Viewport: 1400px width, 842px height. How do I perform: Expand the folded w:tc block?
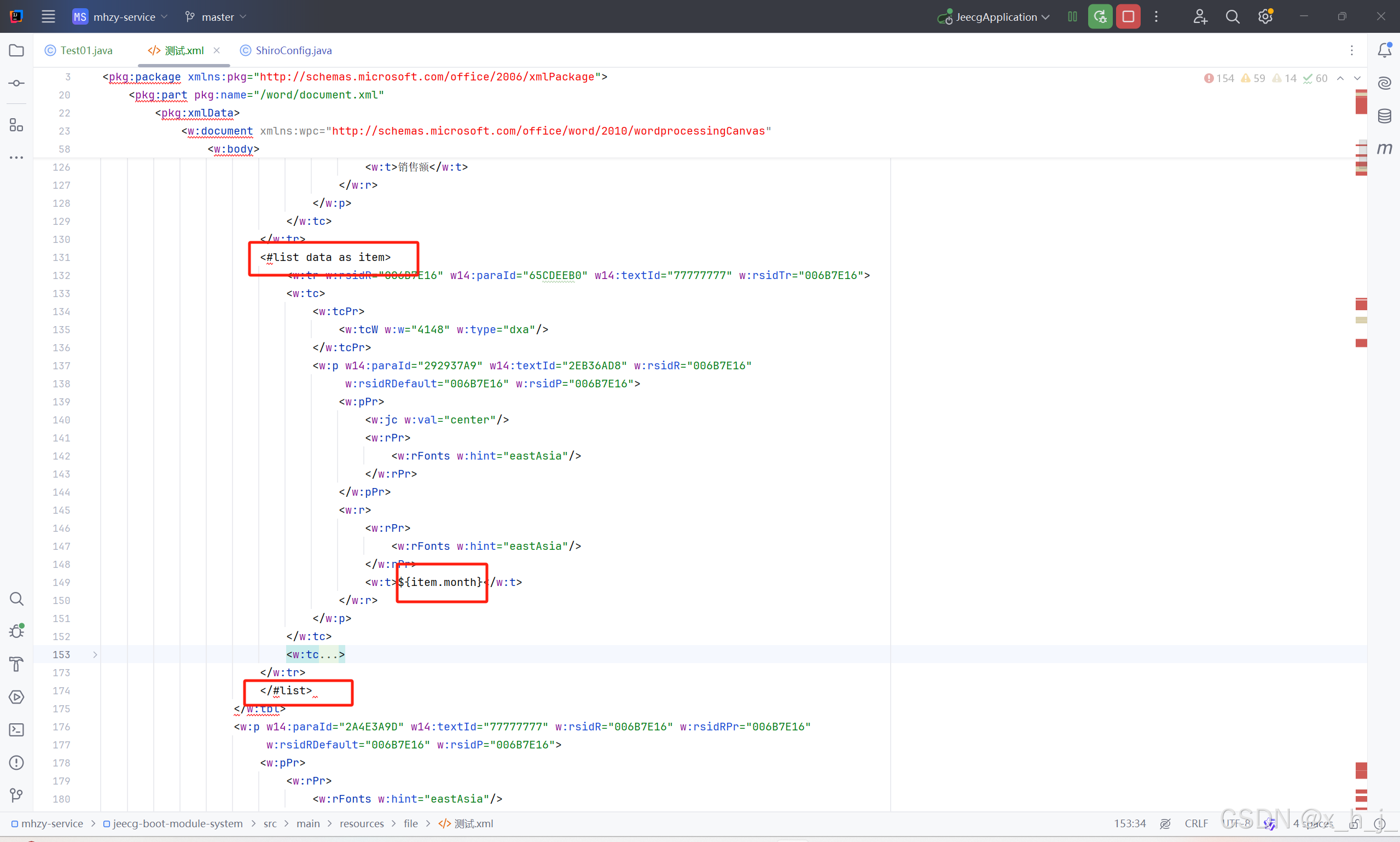(95, 655)
